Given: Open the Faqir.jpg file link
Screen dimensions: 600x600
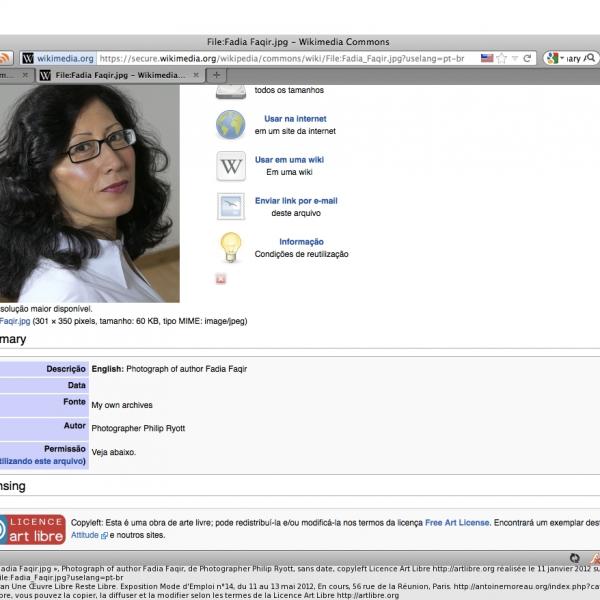Looking at the screenshot, I should 15,321.
